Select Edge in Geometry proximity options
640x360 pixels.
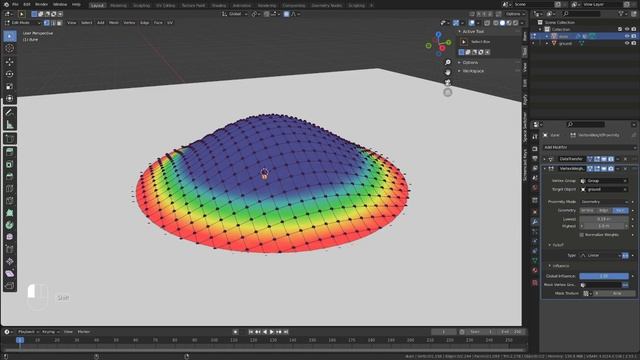click(604, 210)
